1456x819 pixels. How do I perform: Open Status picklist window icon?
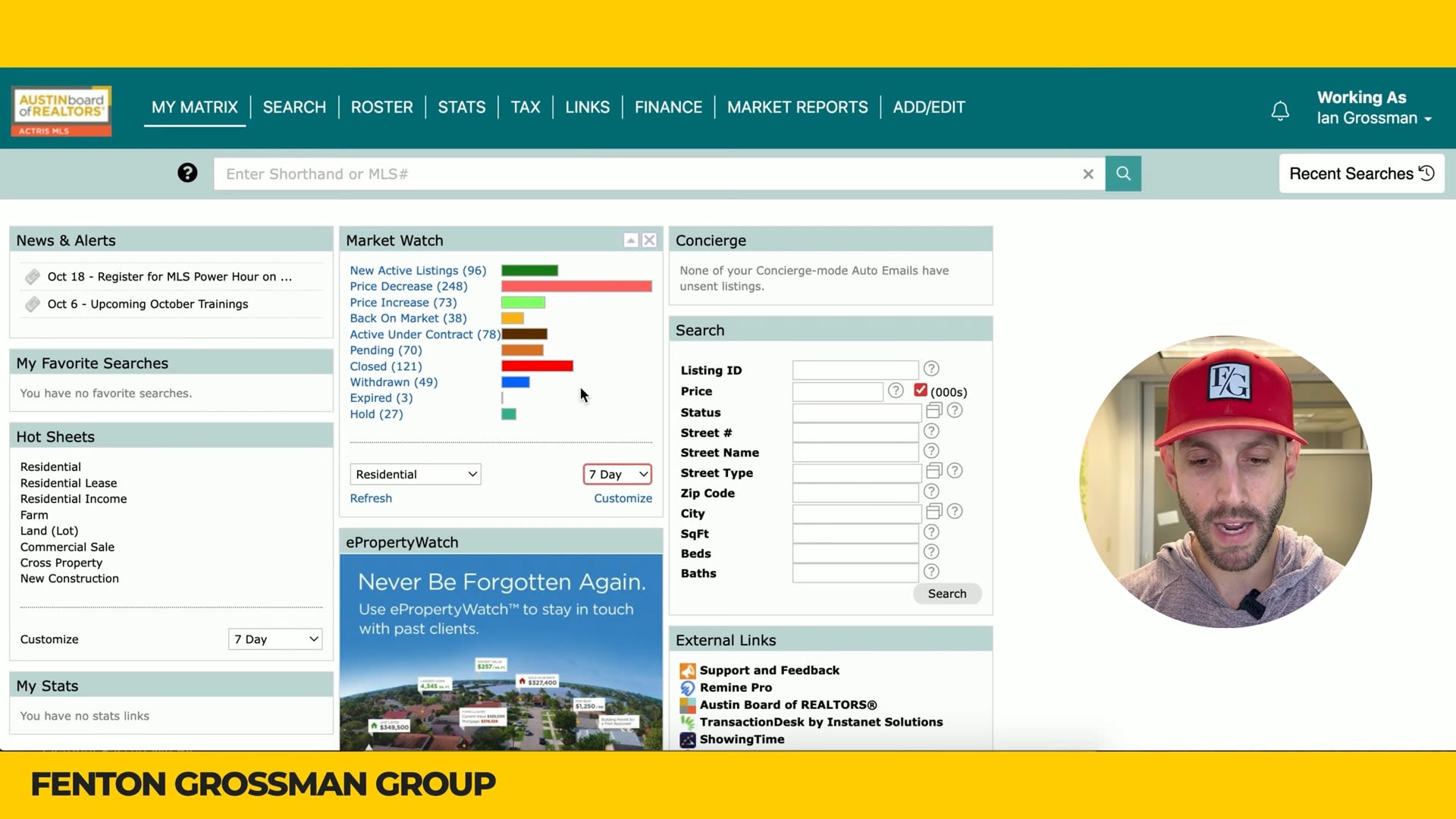click(x=934, y=410)
